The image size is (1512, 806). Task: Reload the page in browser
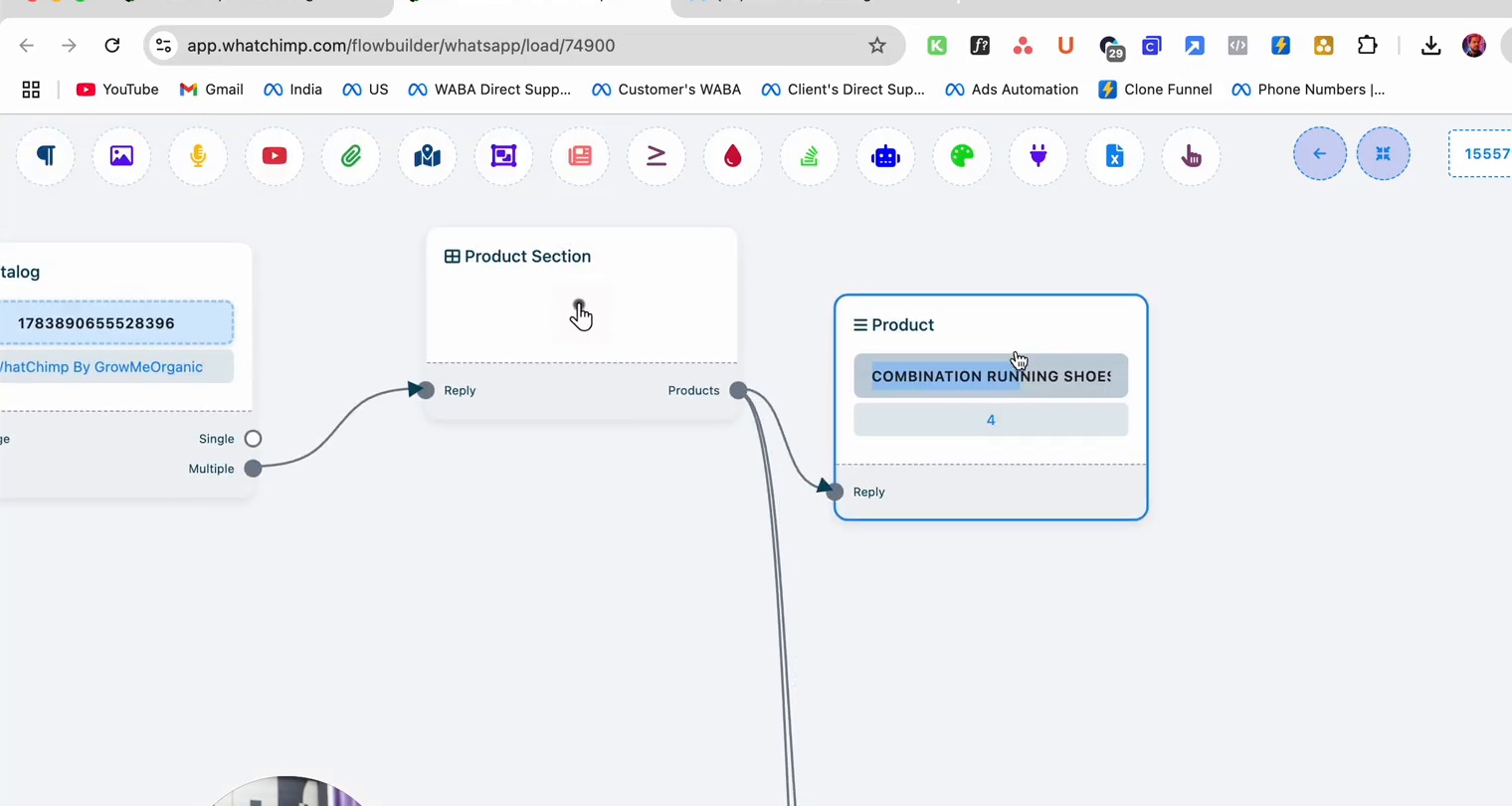112,46
